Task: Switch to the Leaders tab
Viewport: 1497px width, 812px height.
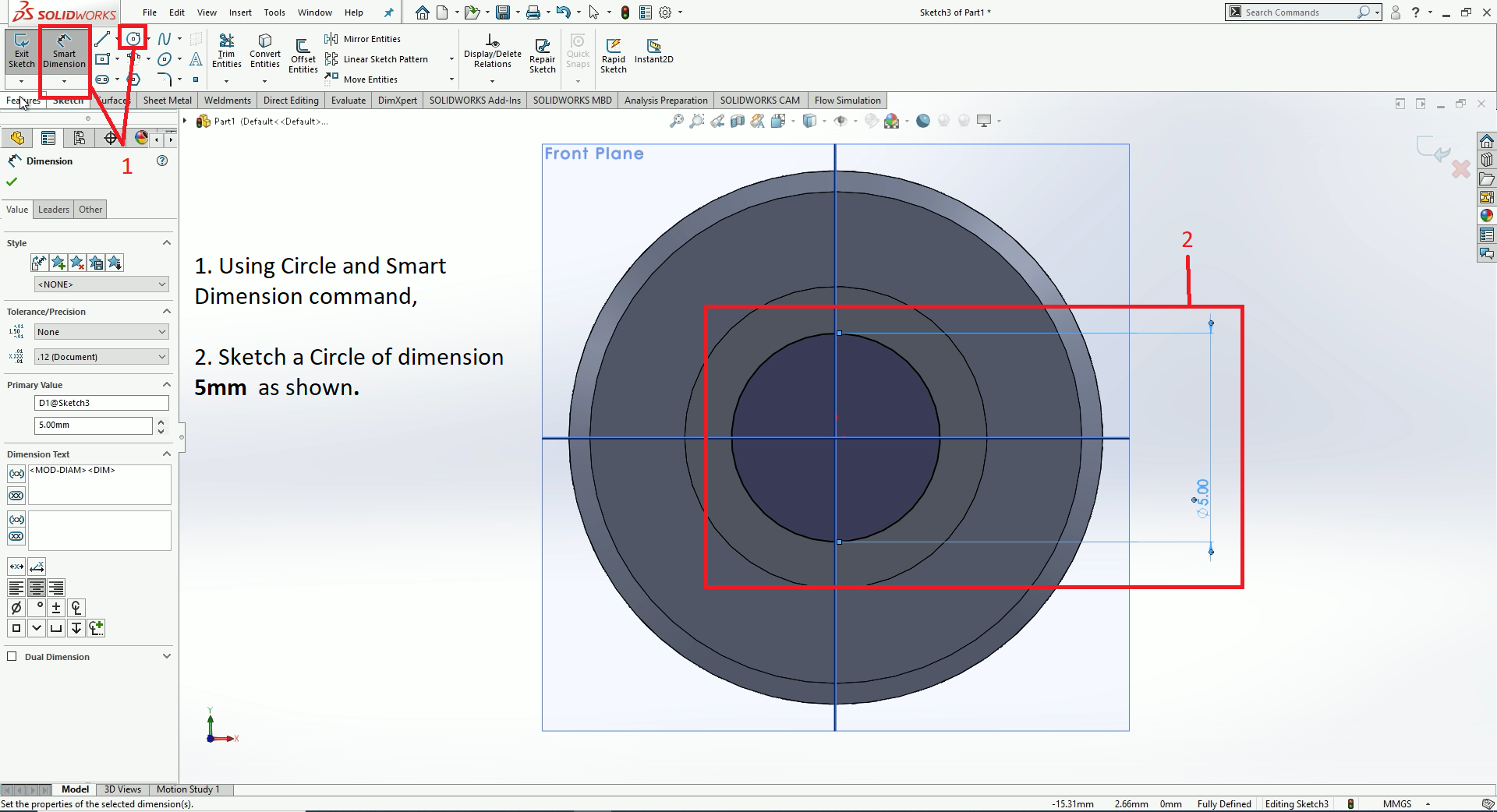Action: (54, 210)
